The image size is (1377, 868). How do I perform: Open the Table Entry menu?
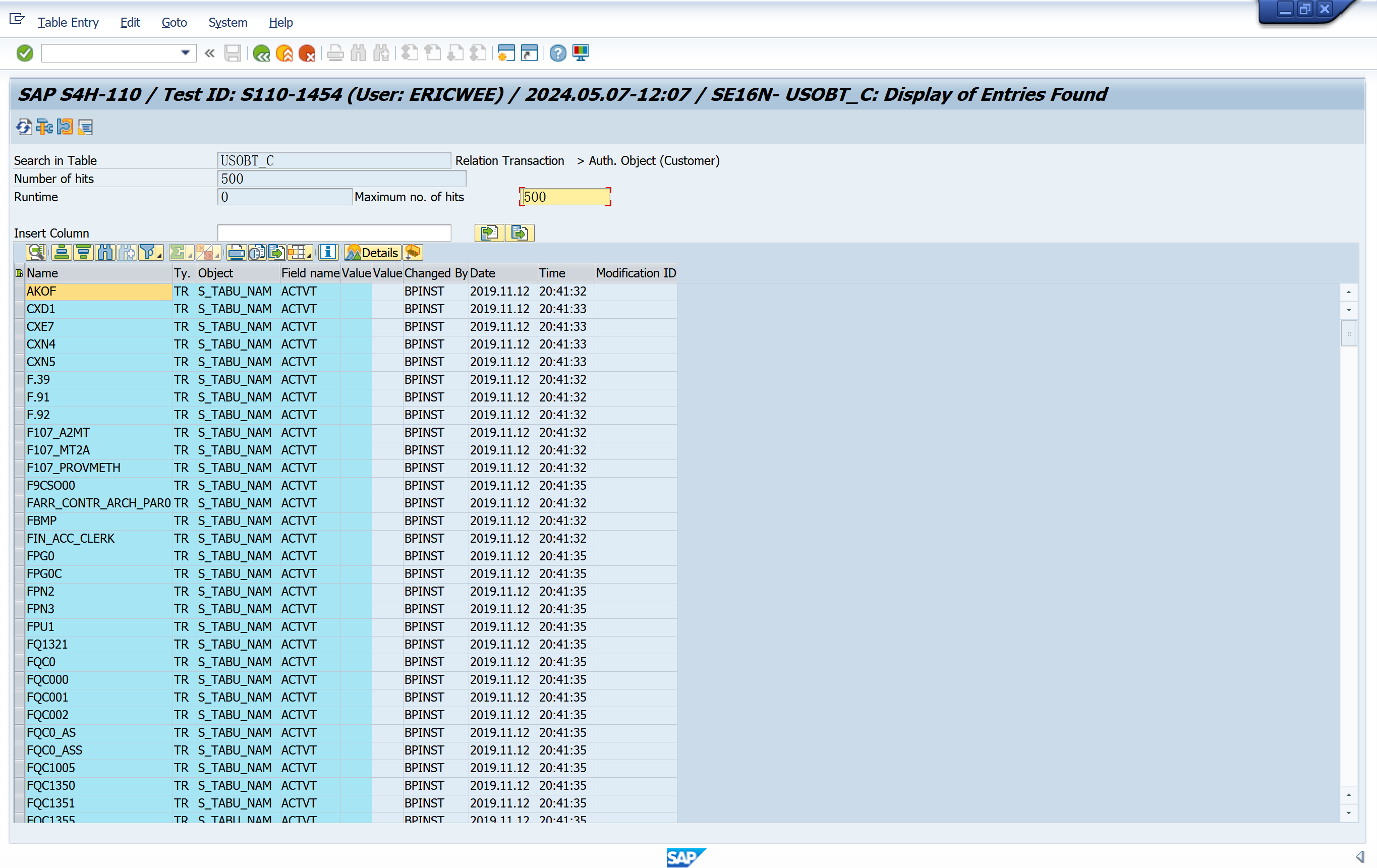[68, 22]
